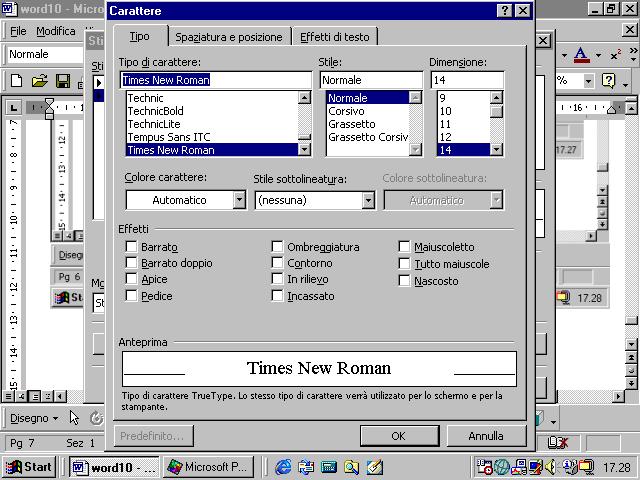Open the Stile sottolineatura dropdown

[368, 200]
